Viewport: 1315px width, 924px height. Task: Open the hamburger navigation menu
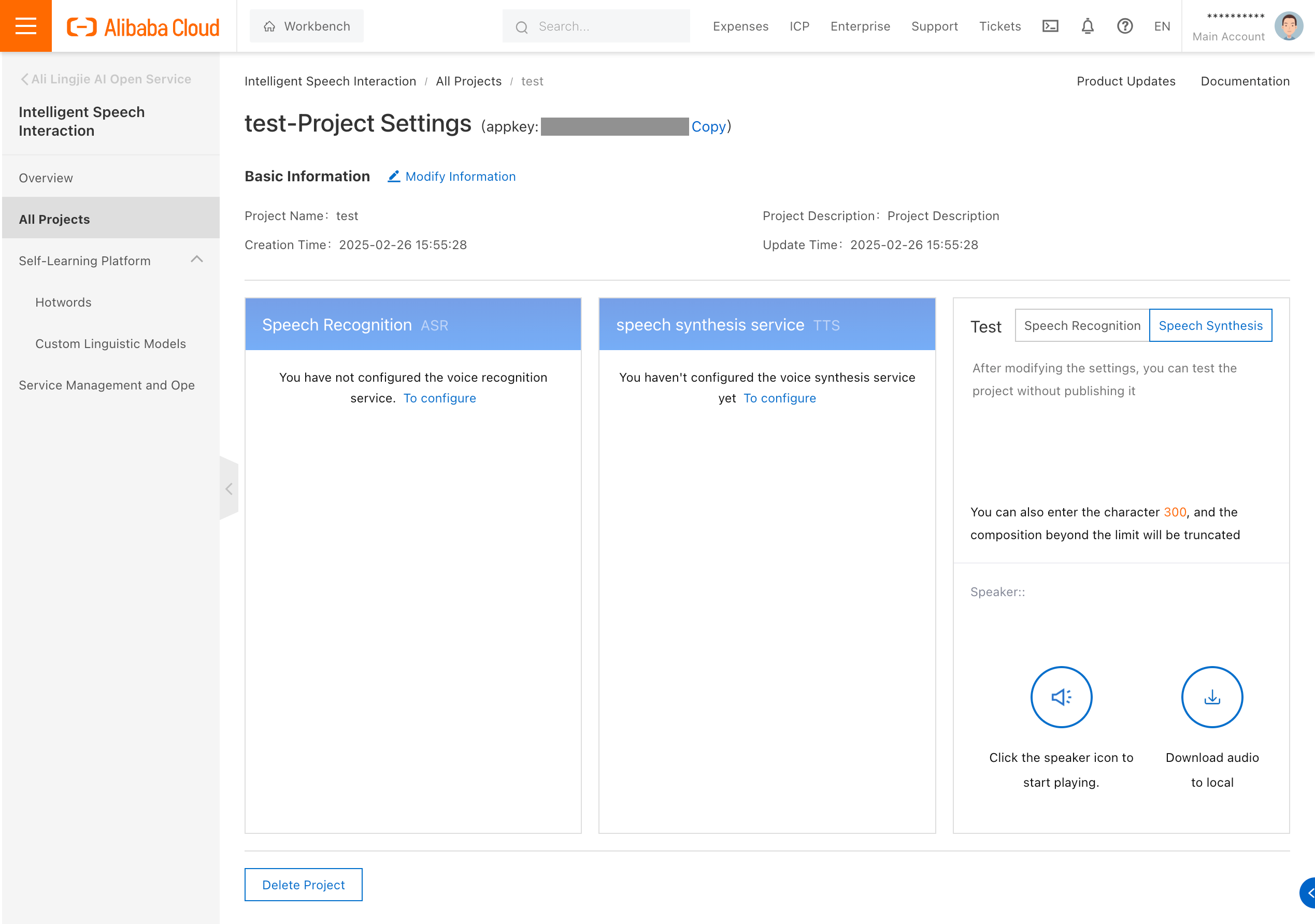click(26, 26)
